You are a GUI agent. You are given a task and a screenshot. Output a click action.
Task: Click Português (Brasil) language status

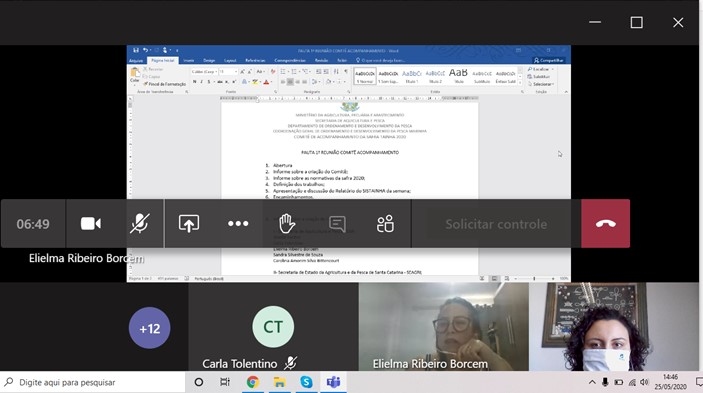pyautogui.click(x=209, y=279)
